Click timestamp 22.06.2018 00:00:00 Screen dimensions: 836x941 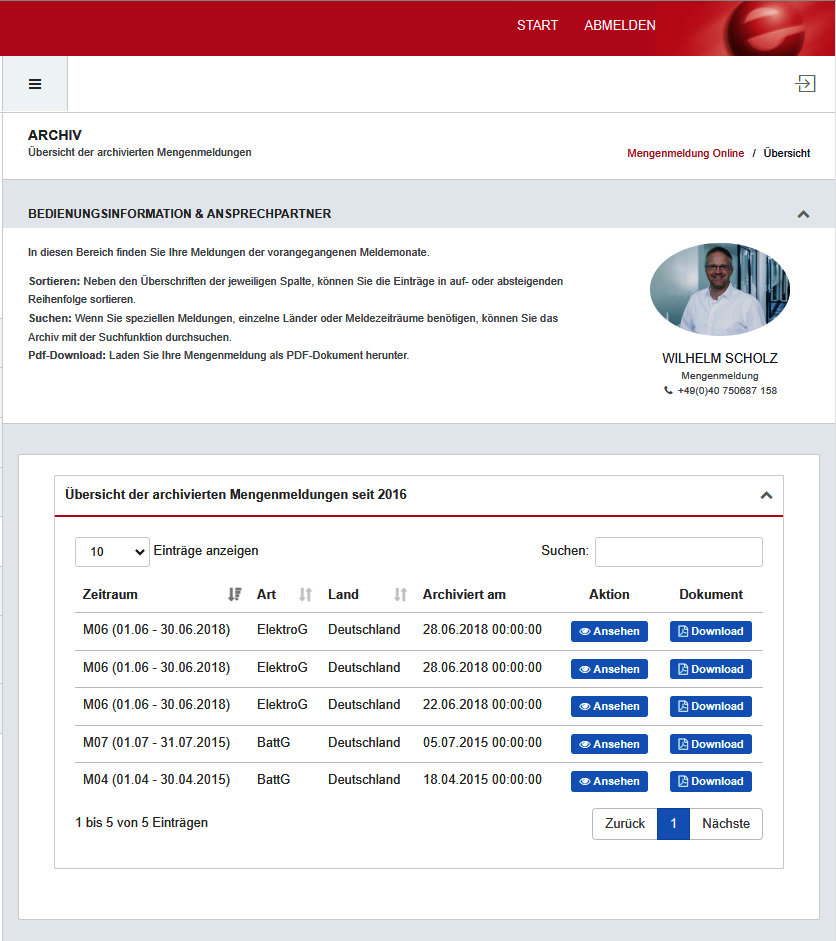point(482,705)
